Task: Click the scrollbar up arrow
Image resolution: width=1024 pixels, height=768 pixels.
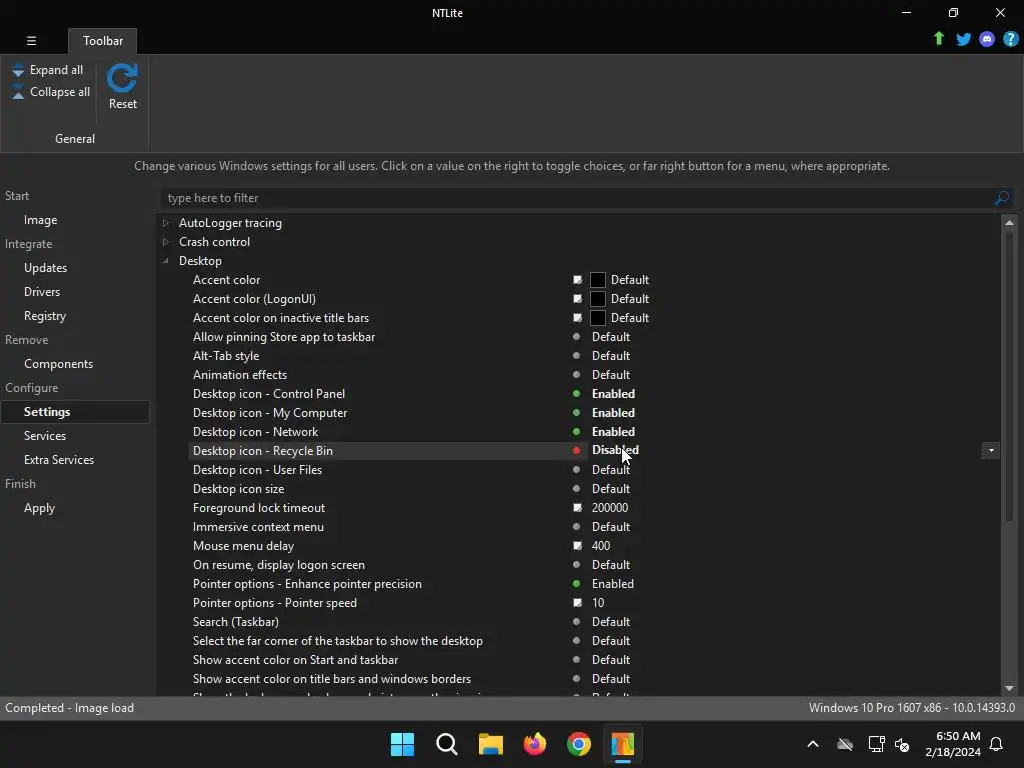Action: tap(1009, 223)
